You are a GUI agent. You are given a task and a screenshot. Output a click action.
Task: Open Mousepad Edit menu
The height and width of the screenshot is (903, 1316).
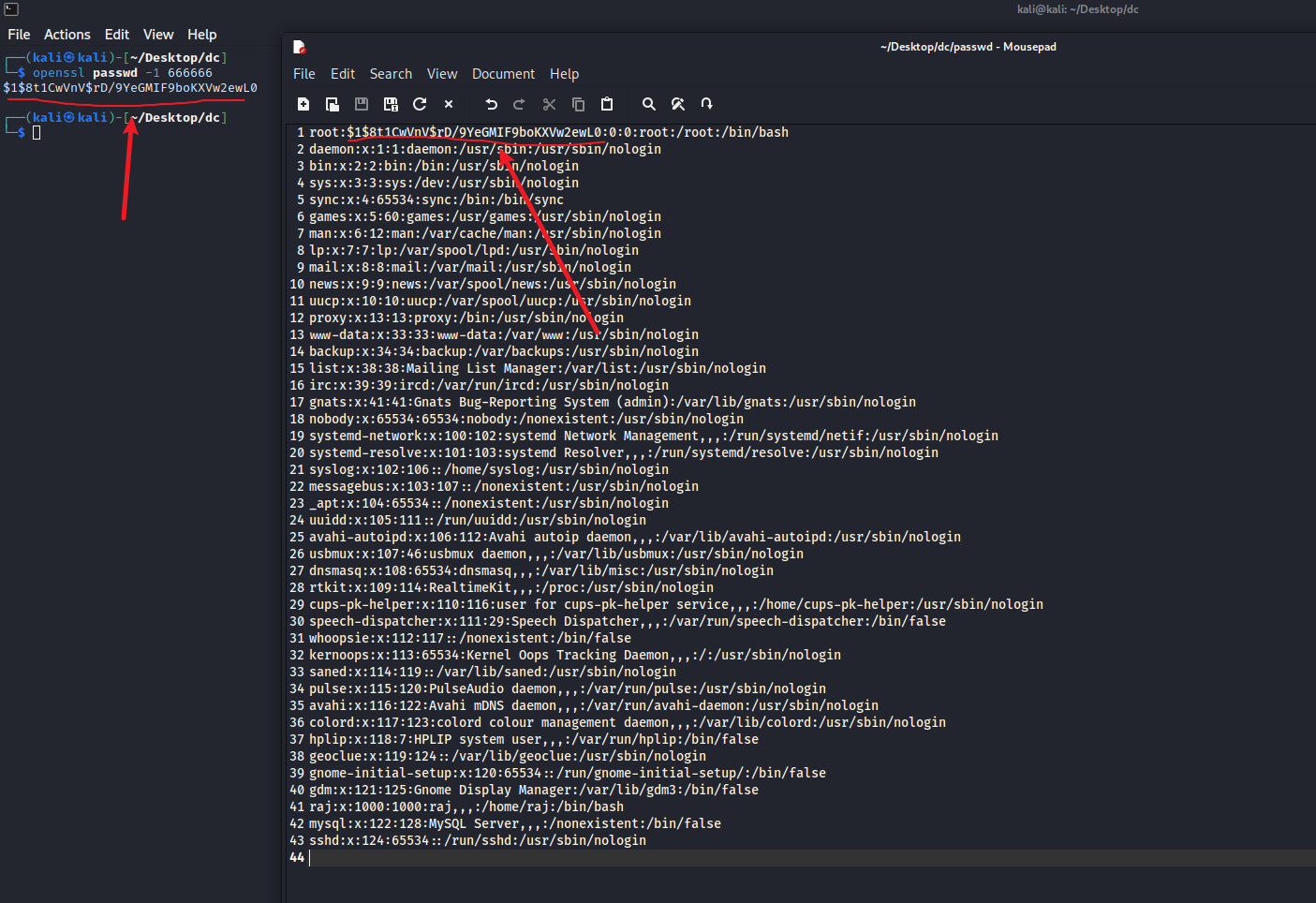click(343, 74)
